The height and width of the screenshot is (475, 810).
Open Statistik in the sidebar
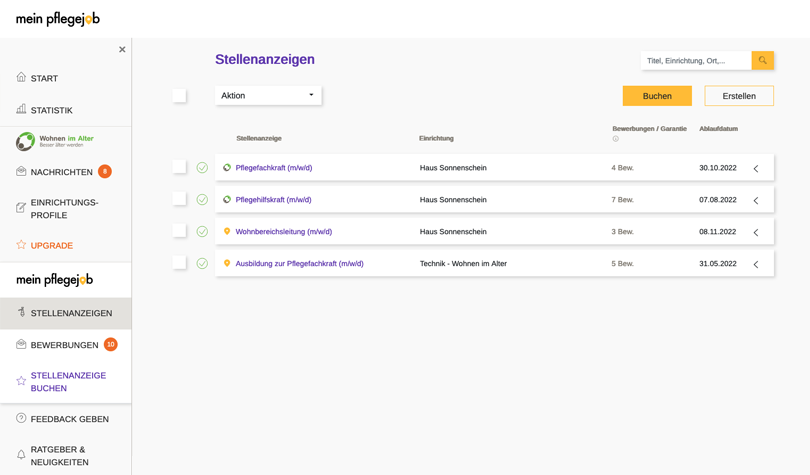point(51,110)
